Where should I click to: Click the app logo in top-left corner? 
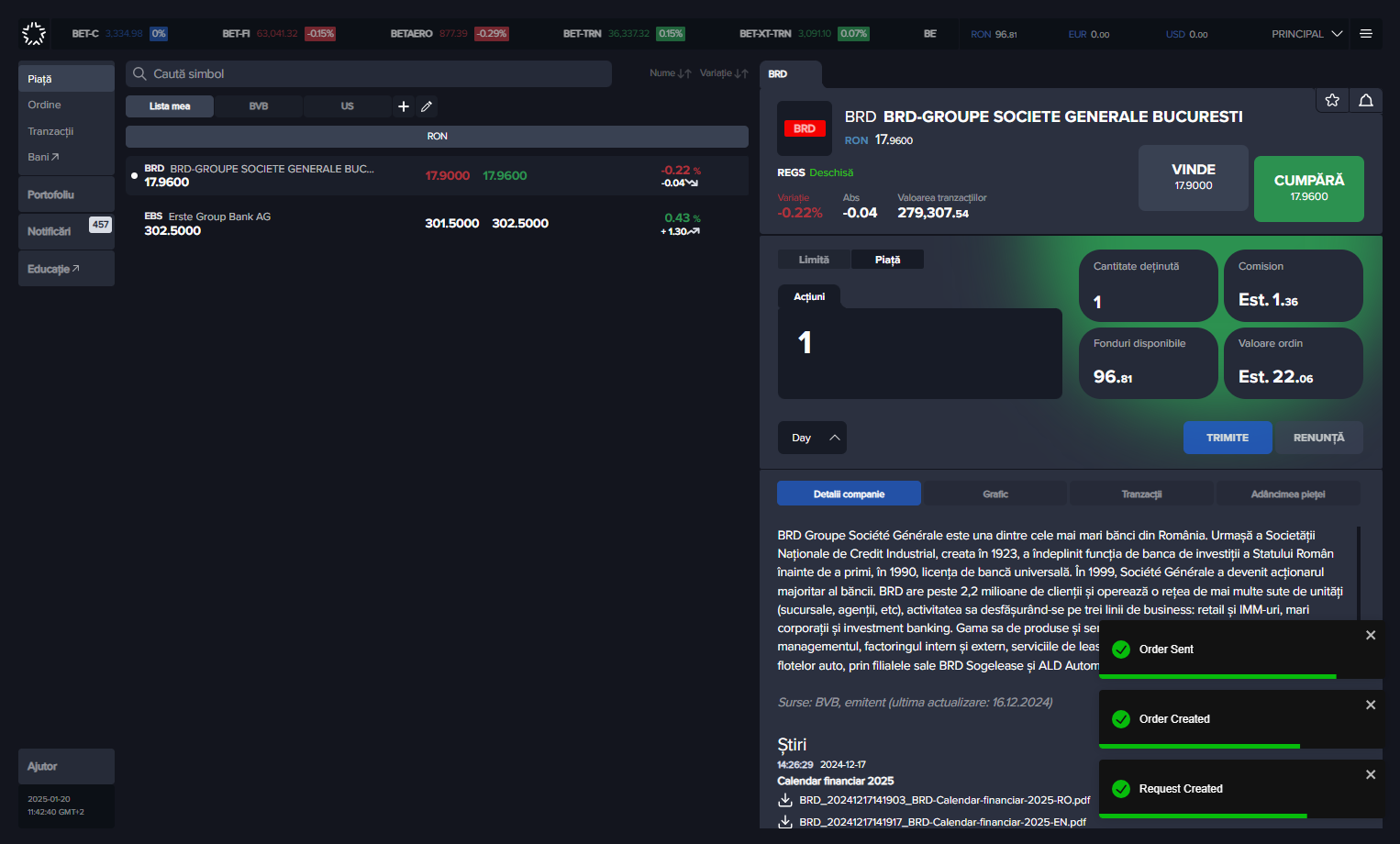(34, 34)
